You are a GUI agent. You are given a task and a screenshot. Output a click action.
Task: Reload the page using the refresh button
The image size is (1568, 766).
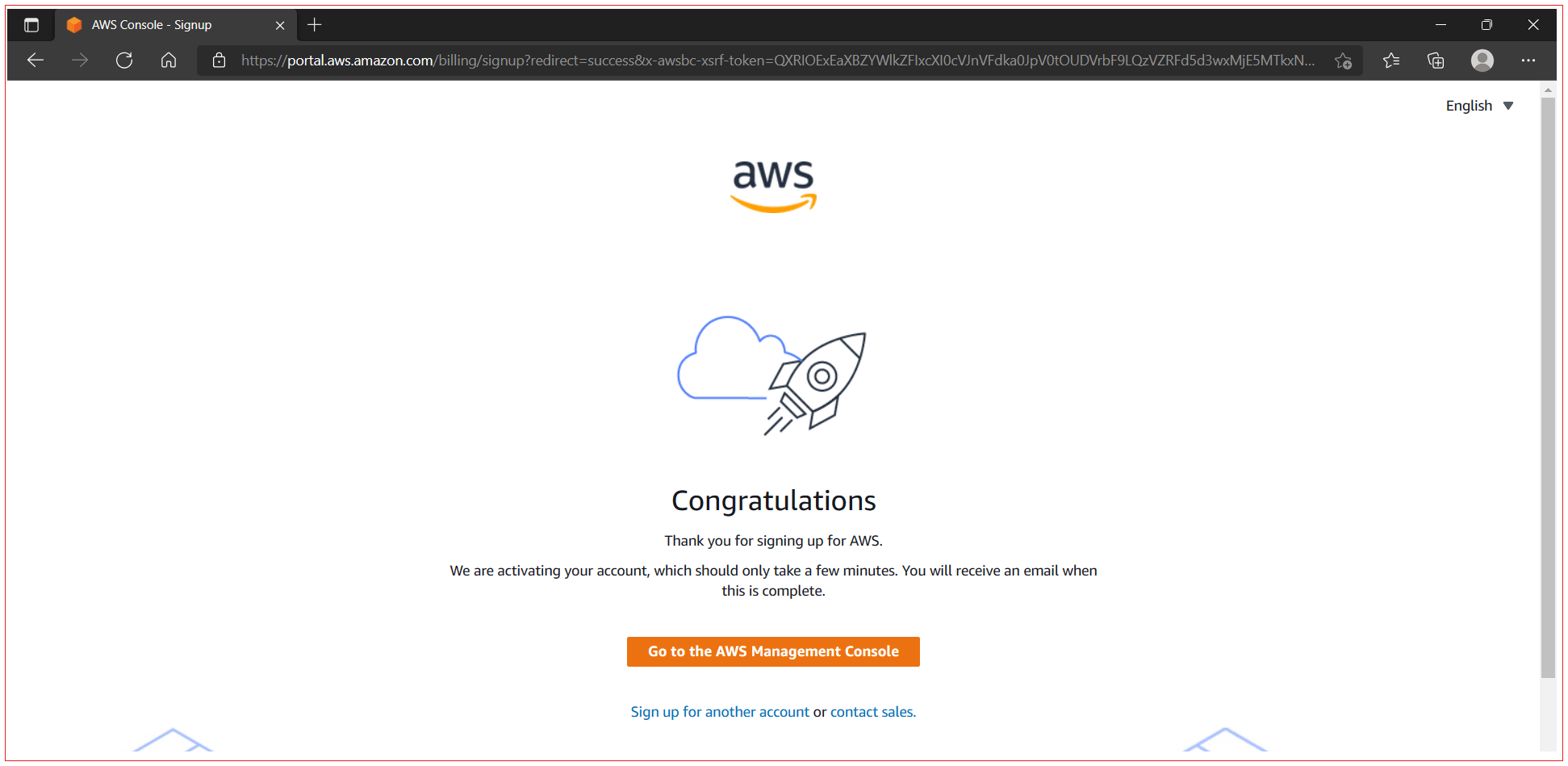(x=123, y=60)
